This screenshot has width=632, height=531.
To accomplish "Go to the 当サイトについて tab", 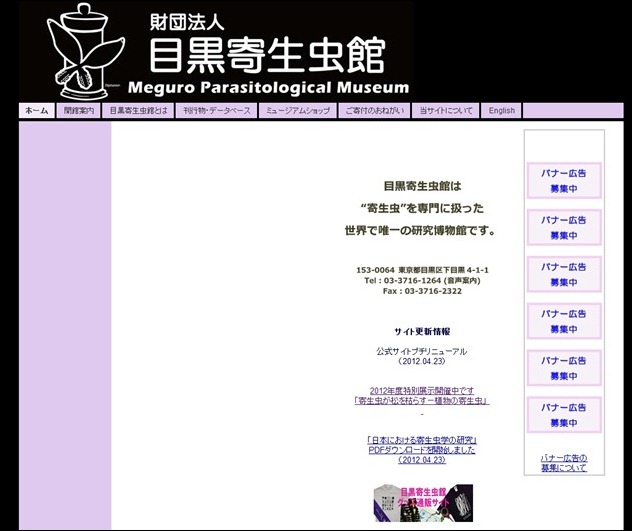I will click(446, 110).
